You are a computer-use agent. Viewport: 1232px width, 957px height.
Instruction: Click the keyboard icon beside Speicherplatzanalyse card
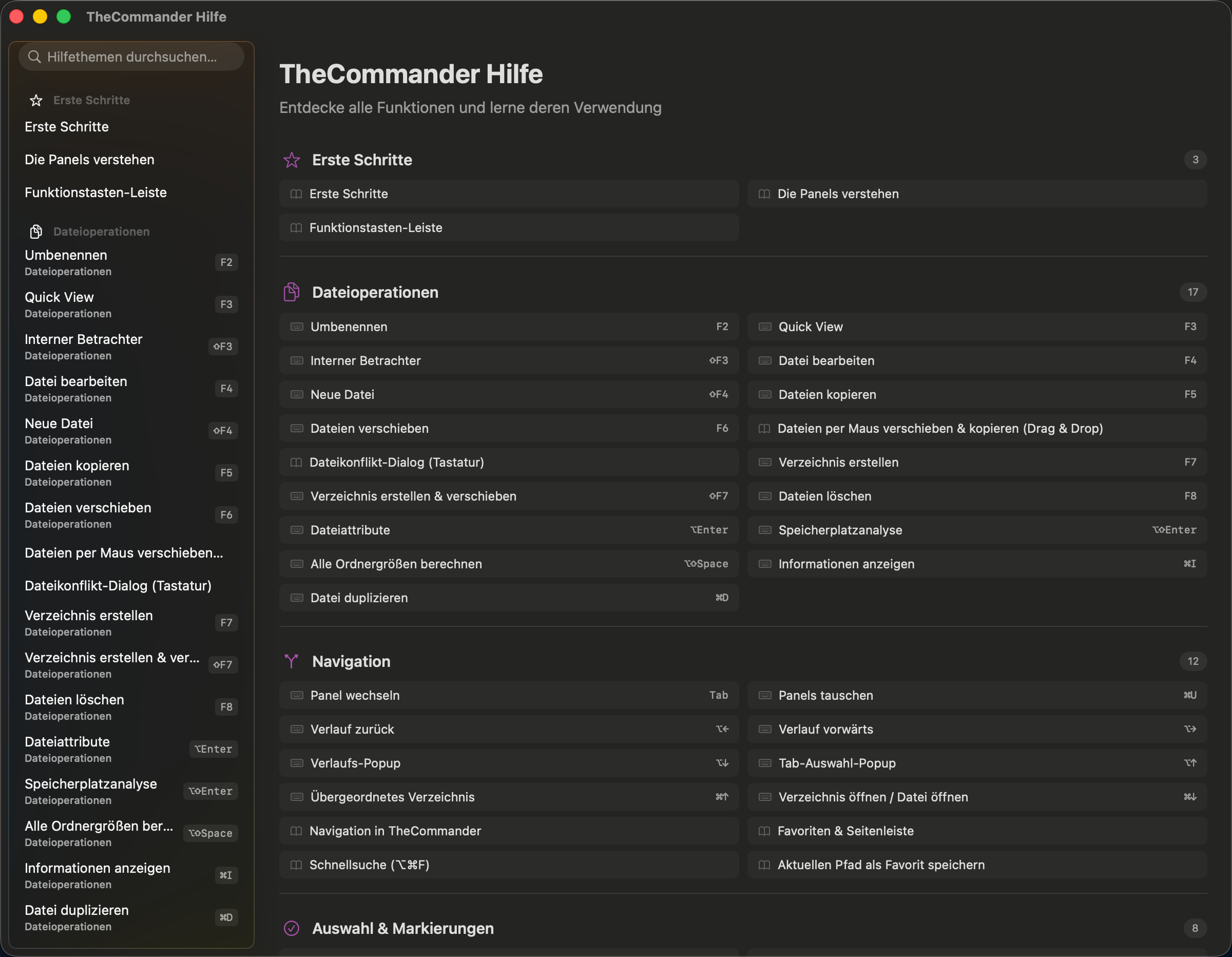click(x=765, y=530)
